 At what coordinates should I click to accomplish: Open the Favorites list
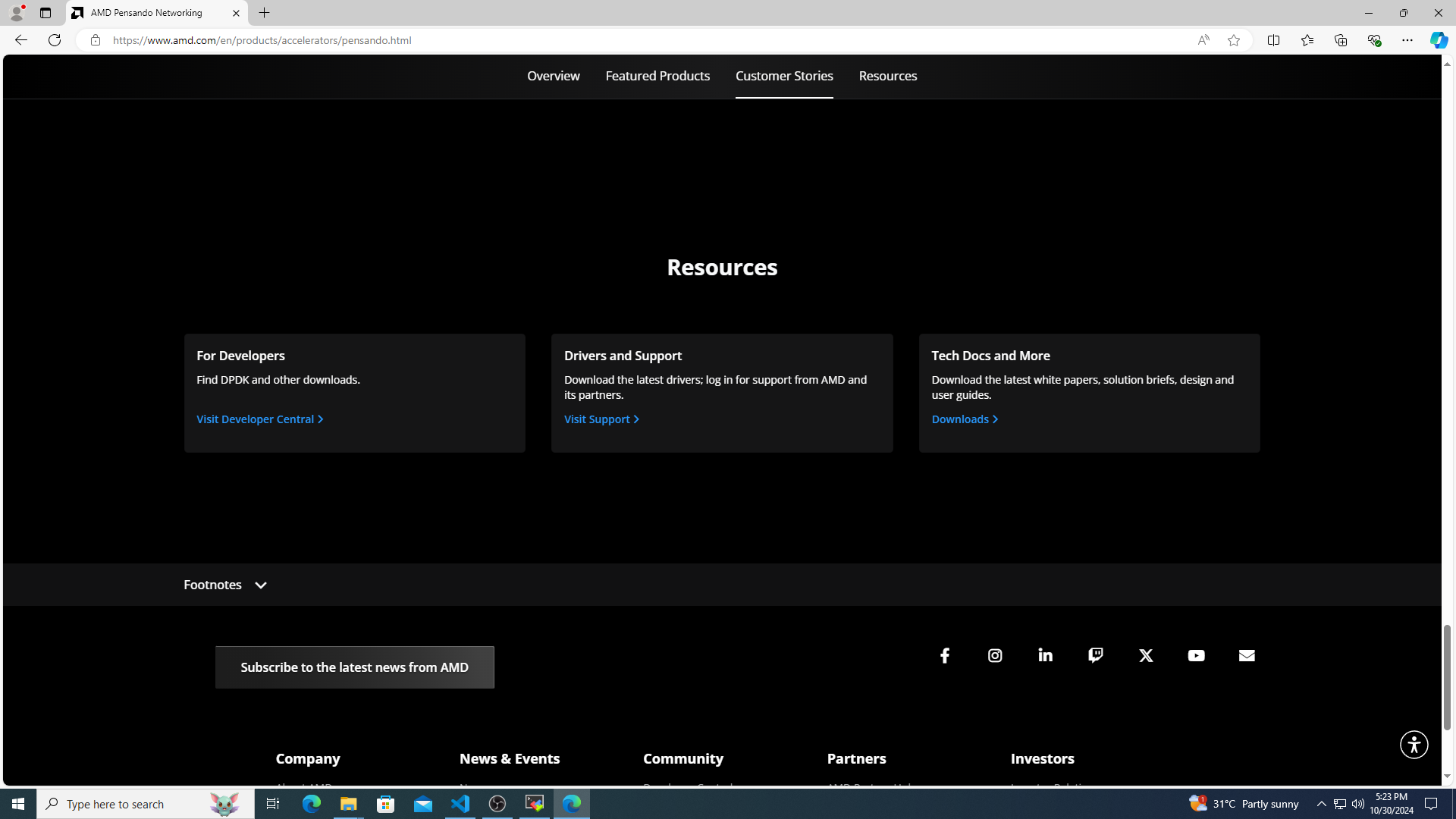click(1307, 40)
